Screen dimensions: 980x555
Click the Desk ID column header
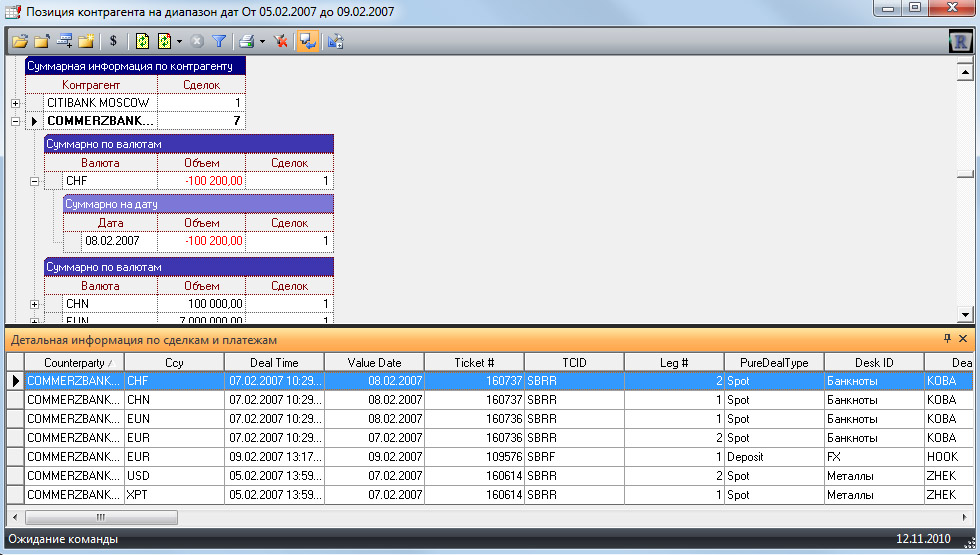874,362
